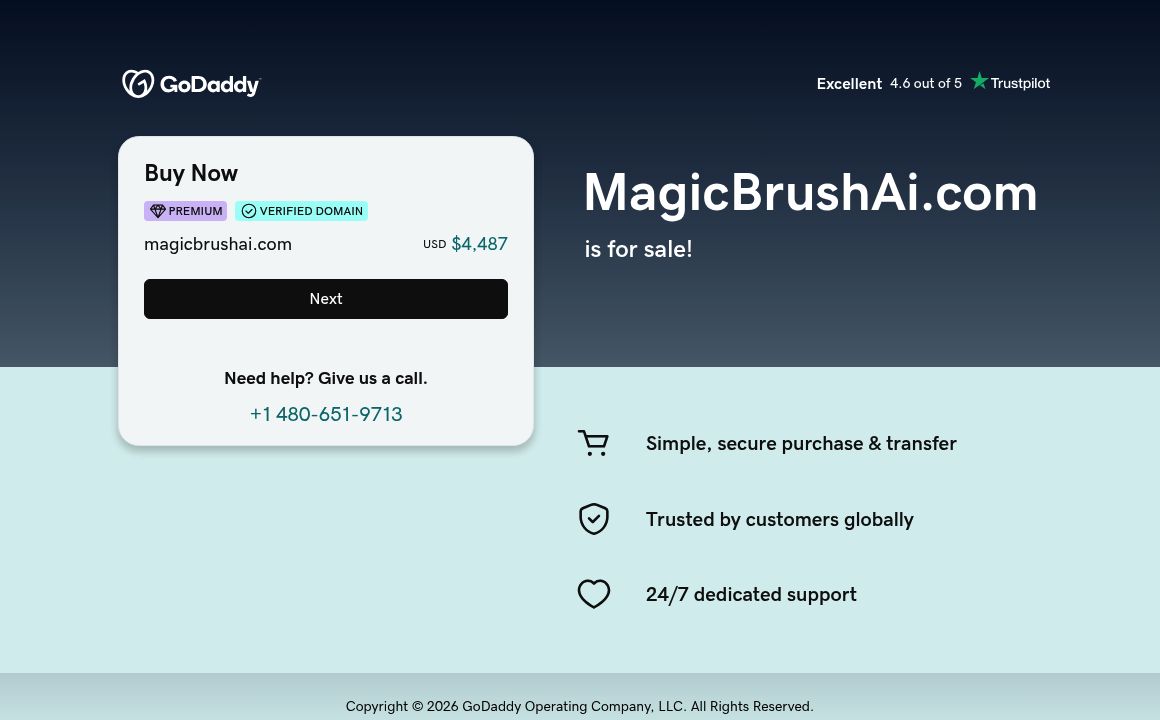Click the Buy Now heading
This screenshot has height=720, width=1160.
tap(191, 173)
